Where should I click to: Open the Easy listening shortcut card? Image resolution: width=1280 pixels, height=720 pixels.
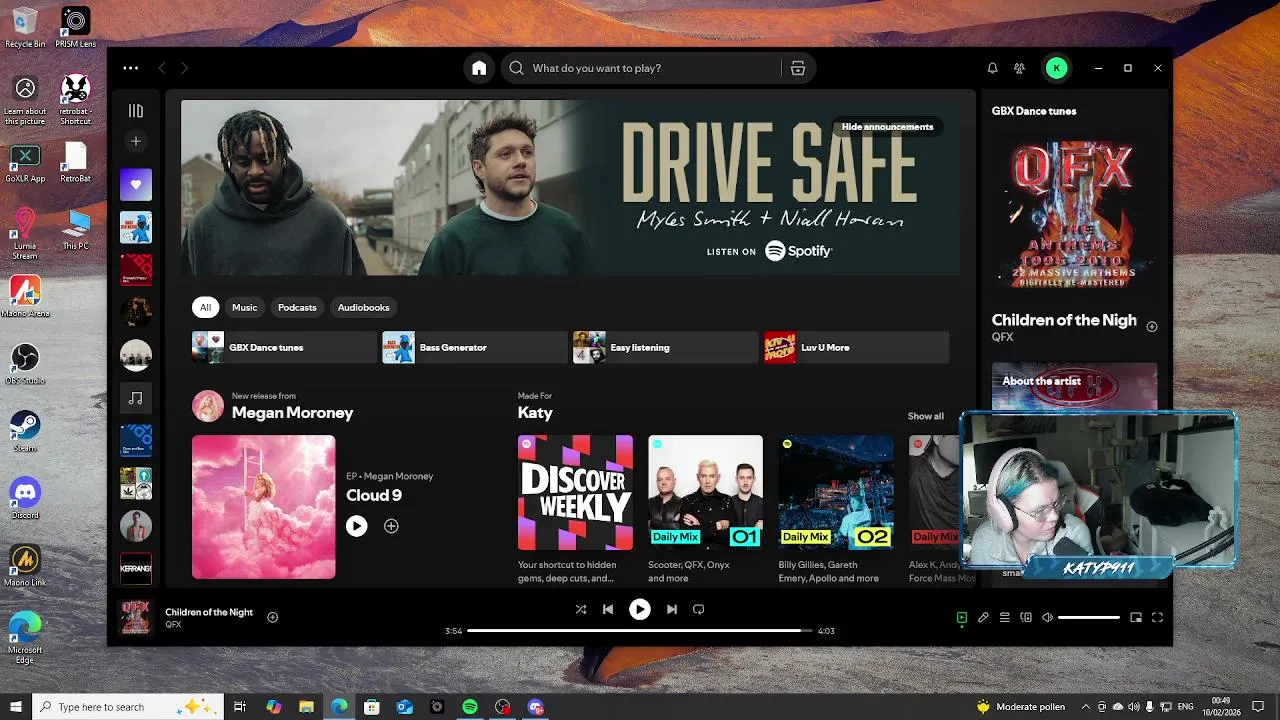coord(665,347)
